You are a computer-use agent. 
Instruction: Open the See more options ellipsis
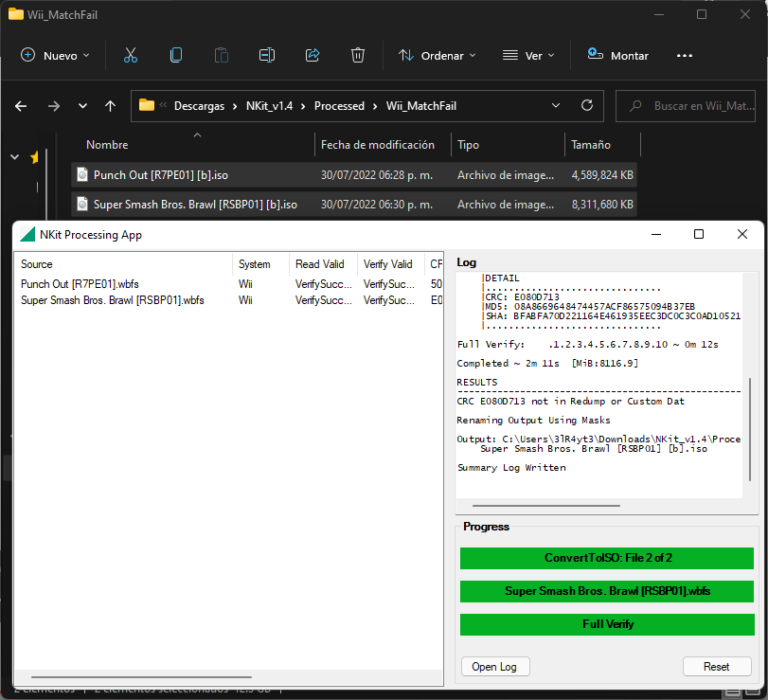pos(684,56)
